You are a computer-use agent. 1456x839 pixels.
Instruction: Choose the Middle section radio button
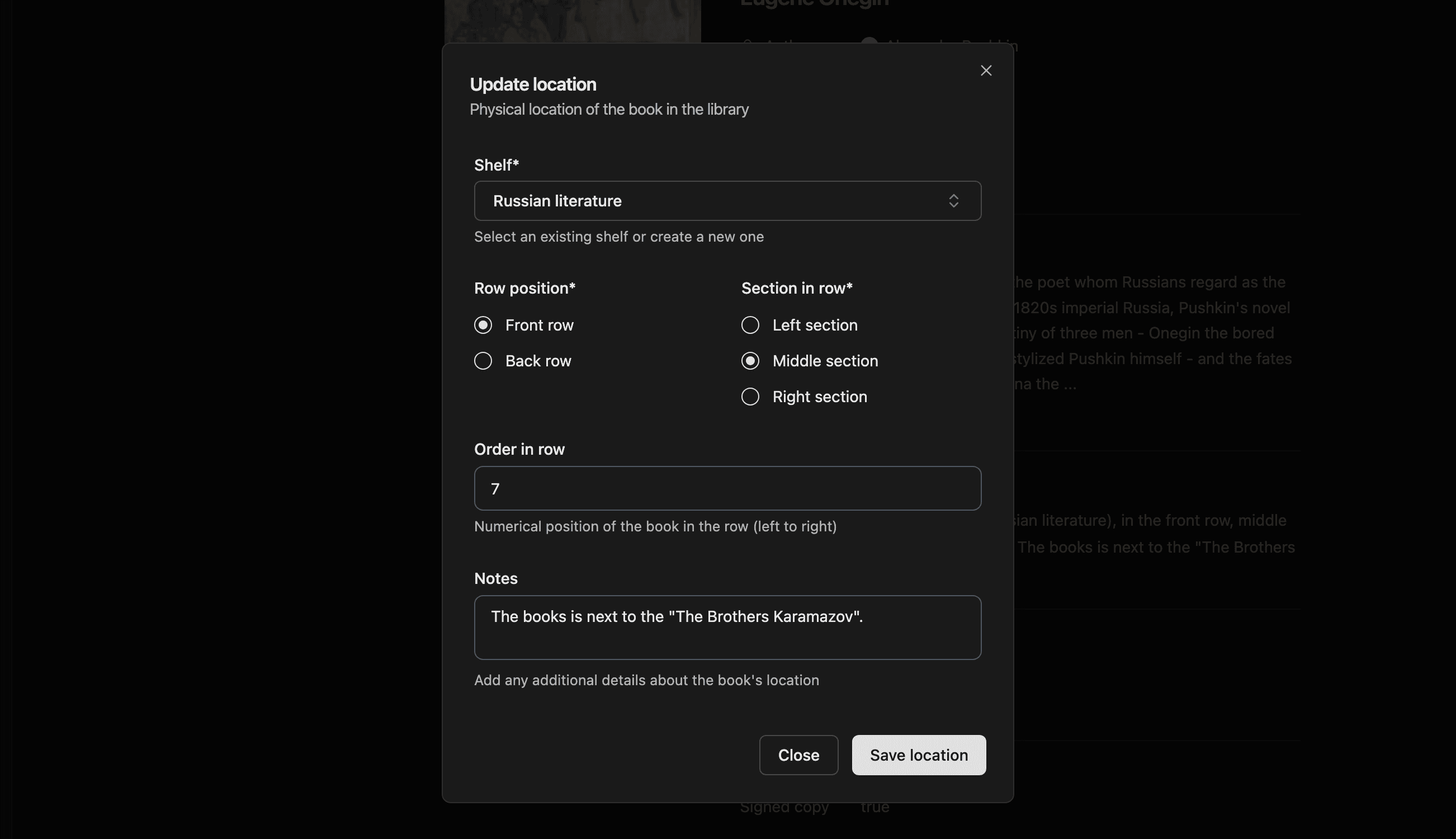(750, 360)
